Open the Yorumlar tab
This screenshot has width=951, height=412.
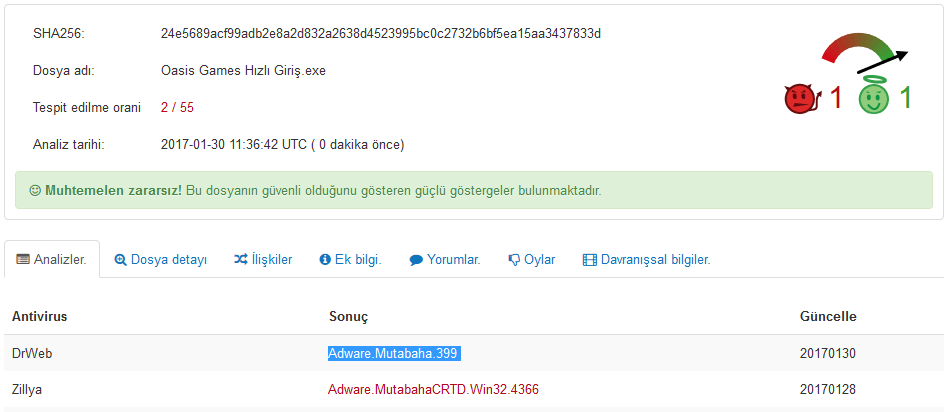pos(445,260)
